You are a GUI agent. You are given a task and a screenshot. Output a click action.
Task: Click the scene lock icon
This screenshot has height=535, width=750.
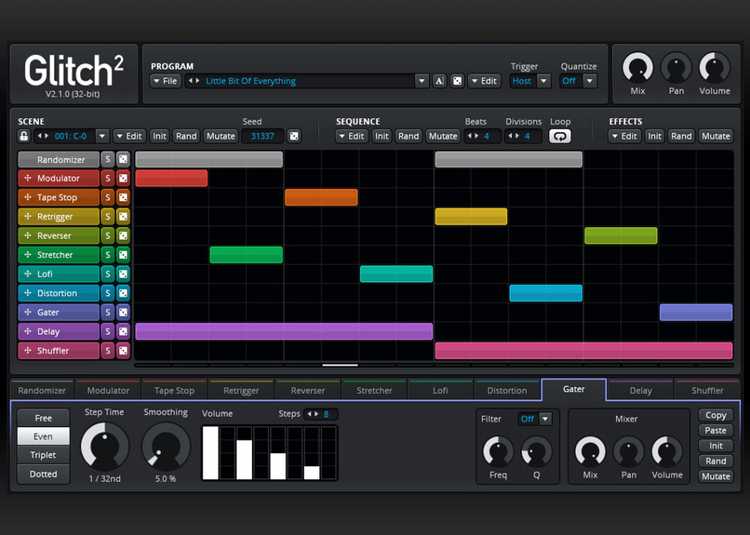point(25,136)
